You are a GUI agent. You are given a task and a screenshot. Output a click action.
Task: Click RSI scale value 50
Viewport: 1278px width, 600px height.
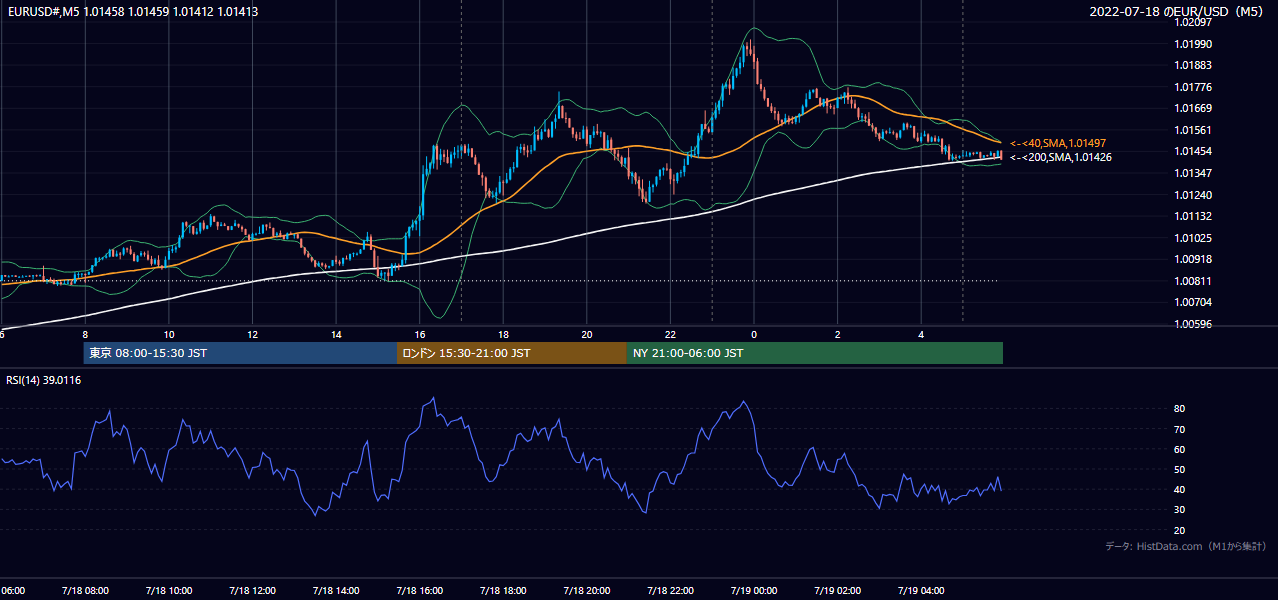click(1180, 469)
